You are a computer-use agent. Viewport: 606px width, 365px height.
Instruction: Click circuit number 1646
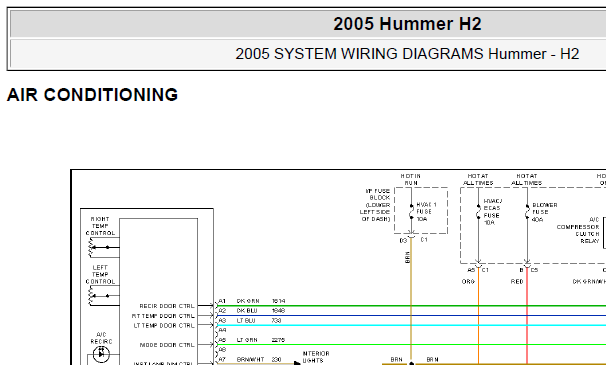(278, 310)
